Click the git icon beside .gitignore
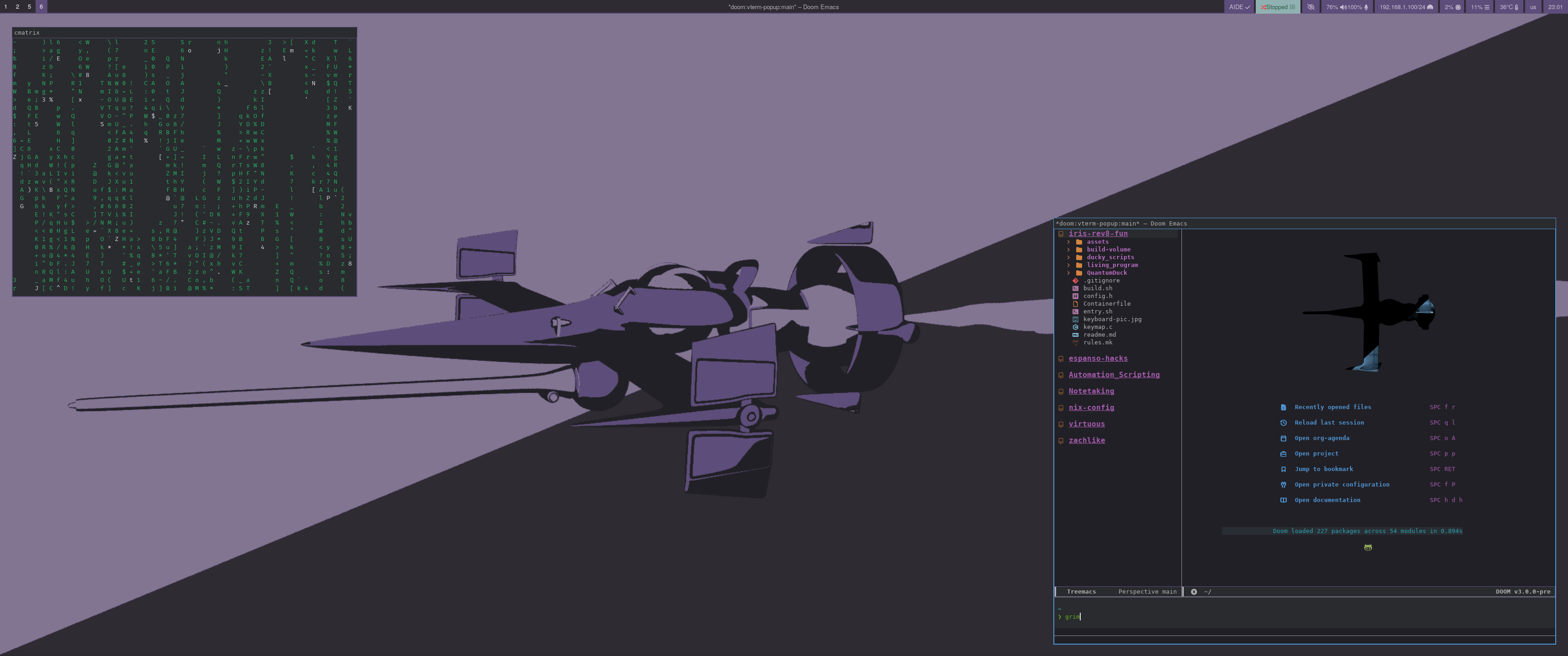Image resolution: width=1568 pixels, height=656 pixels. coord(1075,281)
